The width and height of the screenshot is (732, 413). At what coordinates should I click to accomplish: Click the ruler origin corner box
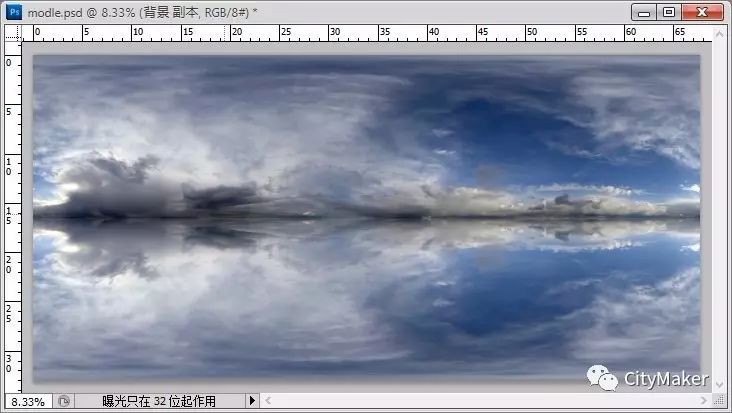point(13,33)
